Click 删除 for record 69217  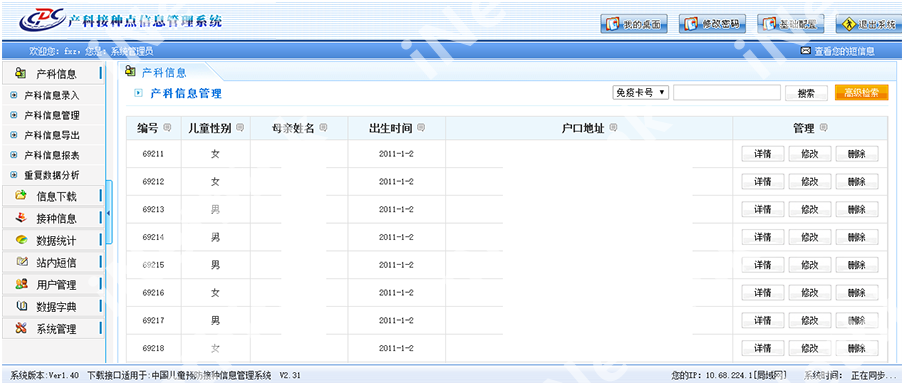tap(857, 320)
